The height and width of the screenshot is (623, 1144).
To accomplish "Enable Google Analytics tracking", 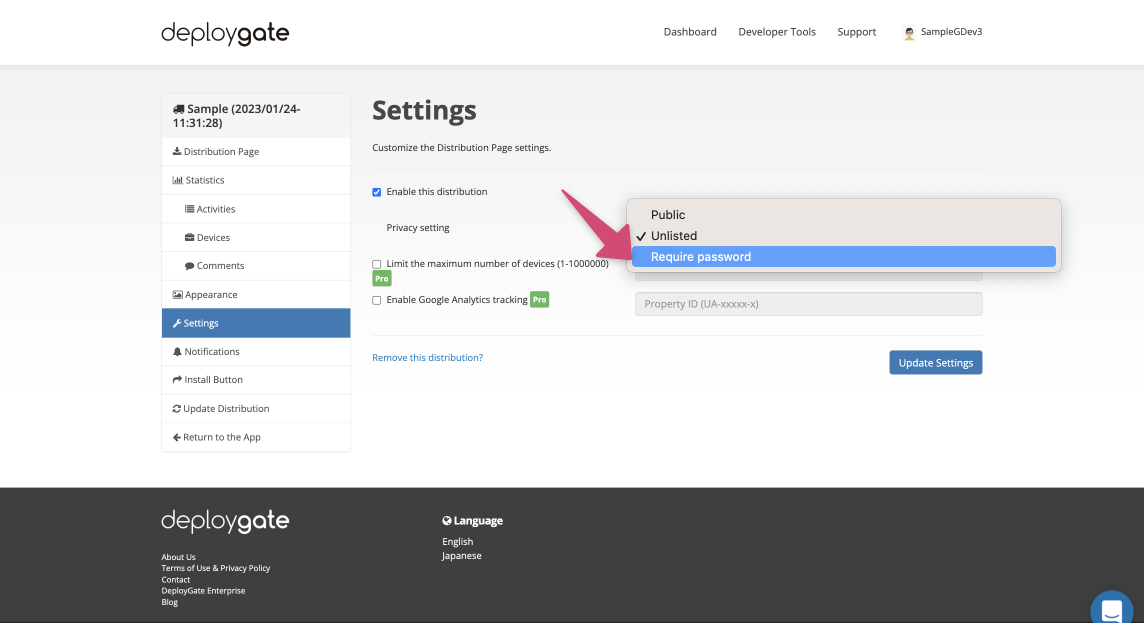I will (377, 300).
